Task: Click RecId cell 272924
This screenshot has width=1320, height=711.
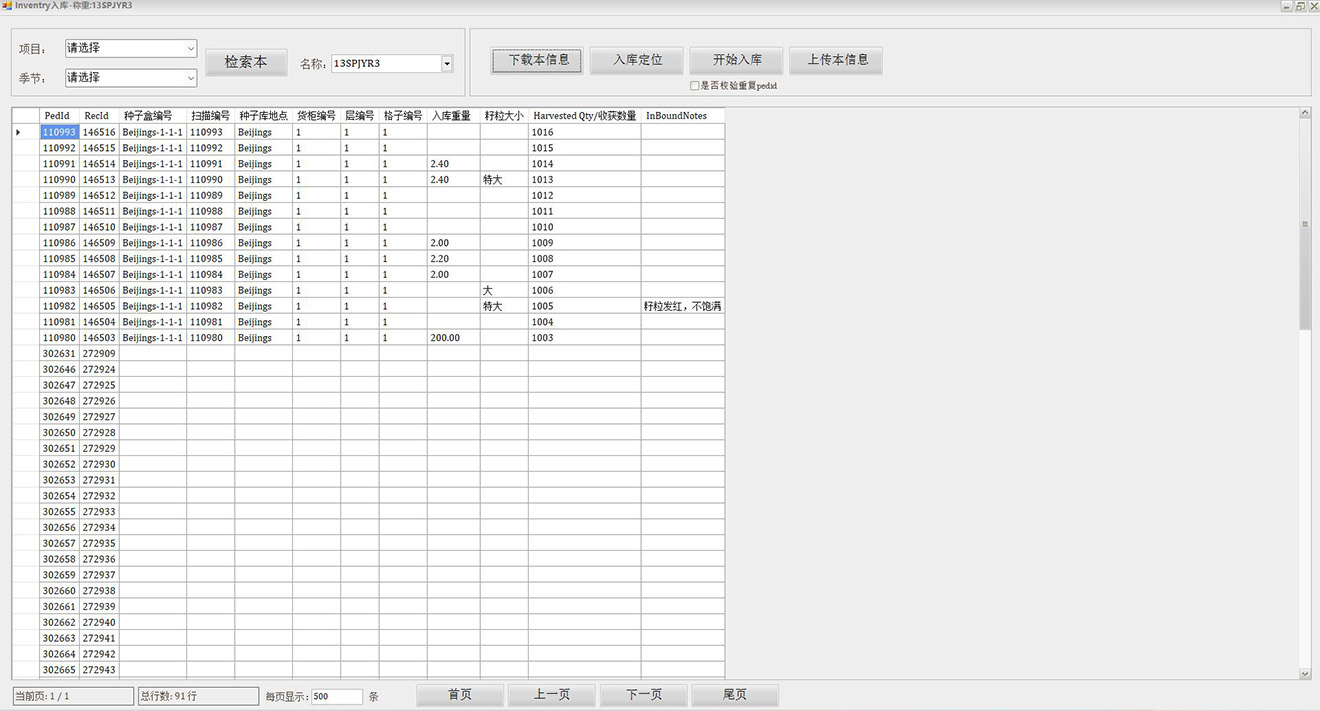Action: point(99,369)
